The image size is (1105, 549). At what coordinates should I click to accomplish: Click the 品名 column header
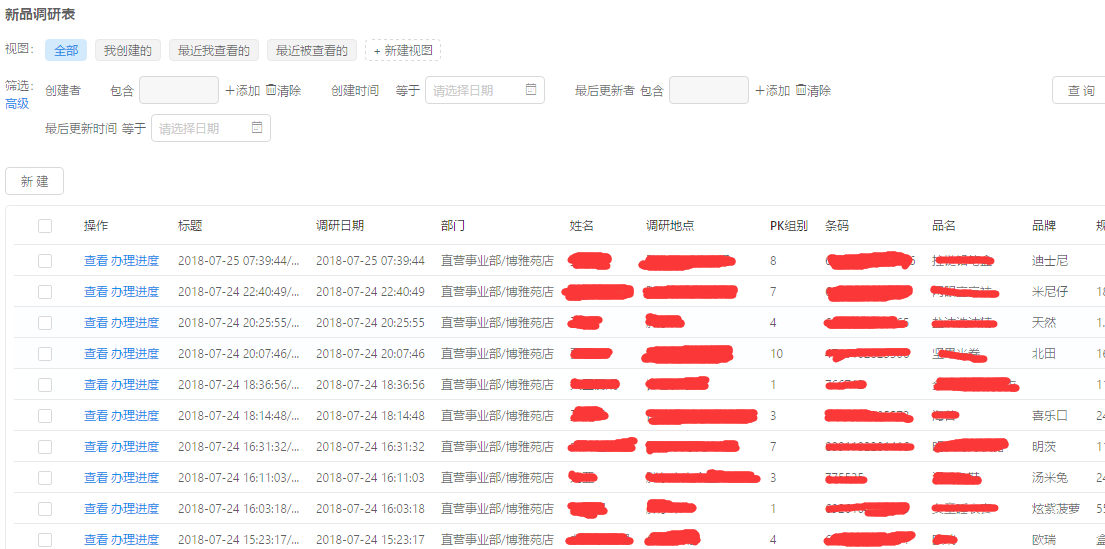pos(944,226)
